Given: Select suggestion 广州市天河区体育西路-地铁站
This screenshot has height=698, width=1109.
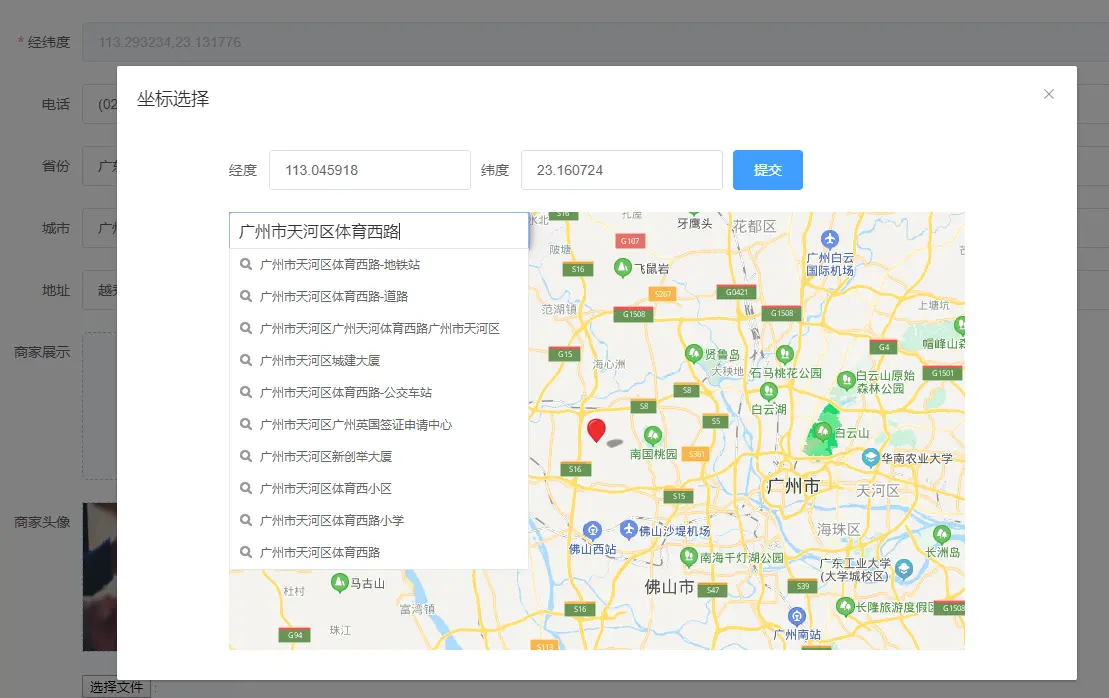Looking at the screenshot, I should (378, 264).
